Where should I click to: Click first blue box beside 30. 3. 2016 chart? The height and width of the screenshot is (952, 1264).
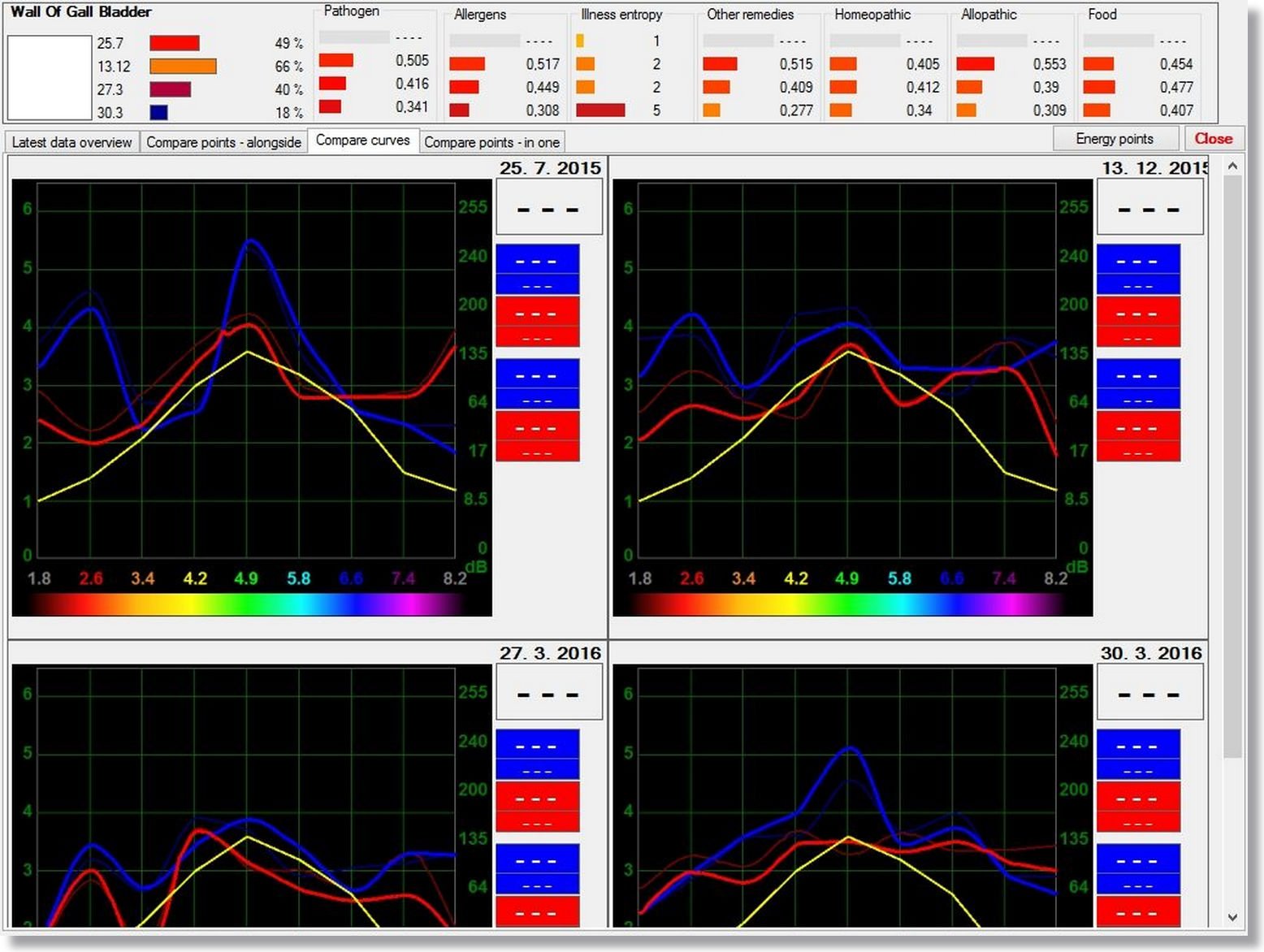(x=1137, y=754)
